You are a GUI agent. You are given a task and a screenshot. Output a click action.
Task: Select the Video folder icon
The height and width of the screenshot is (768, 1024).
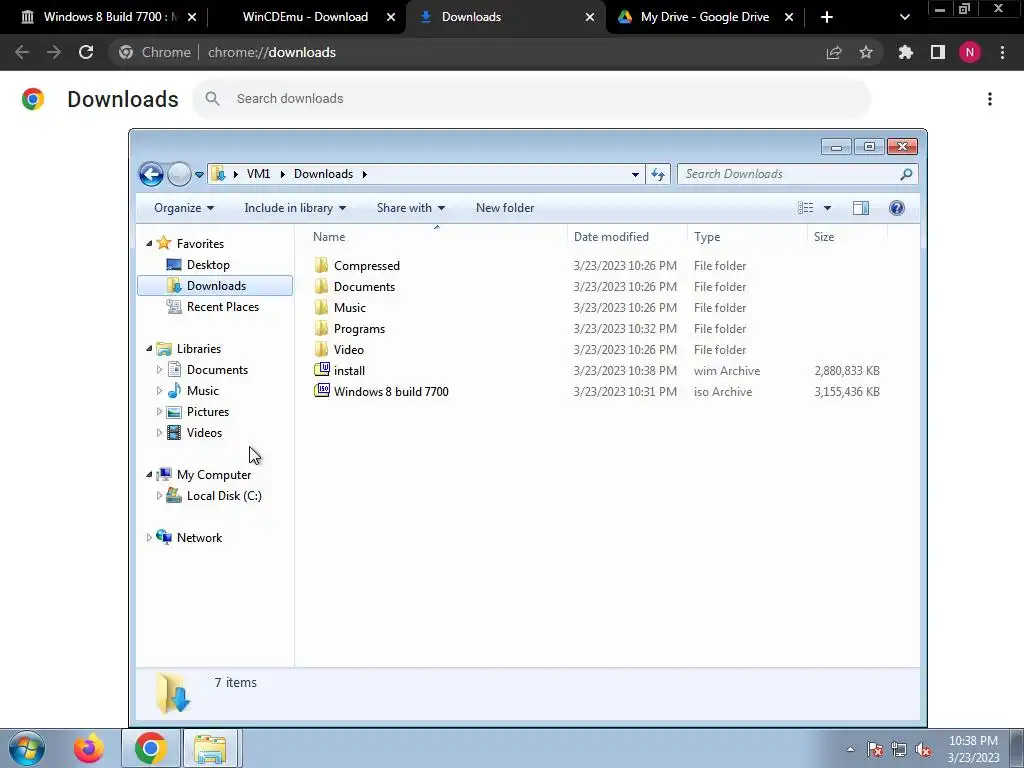pos(321,349)
